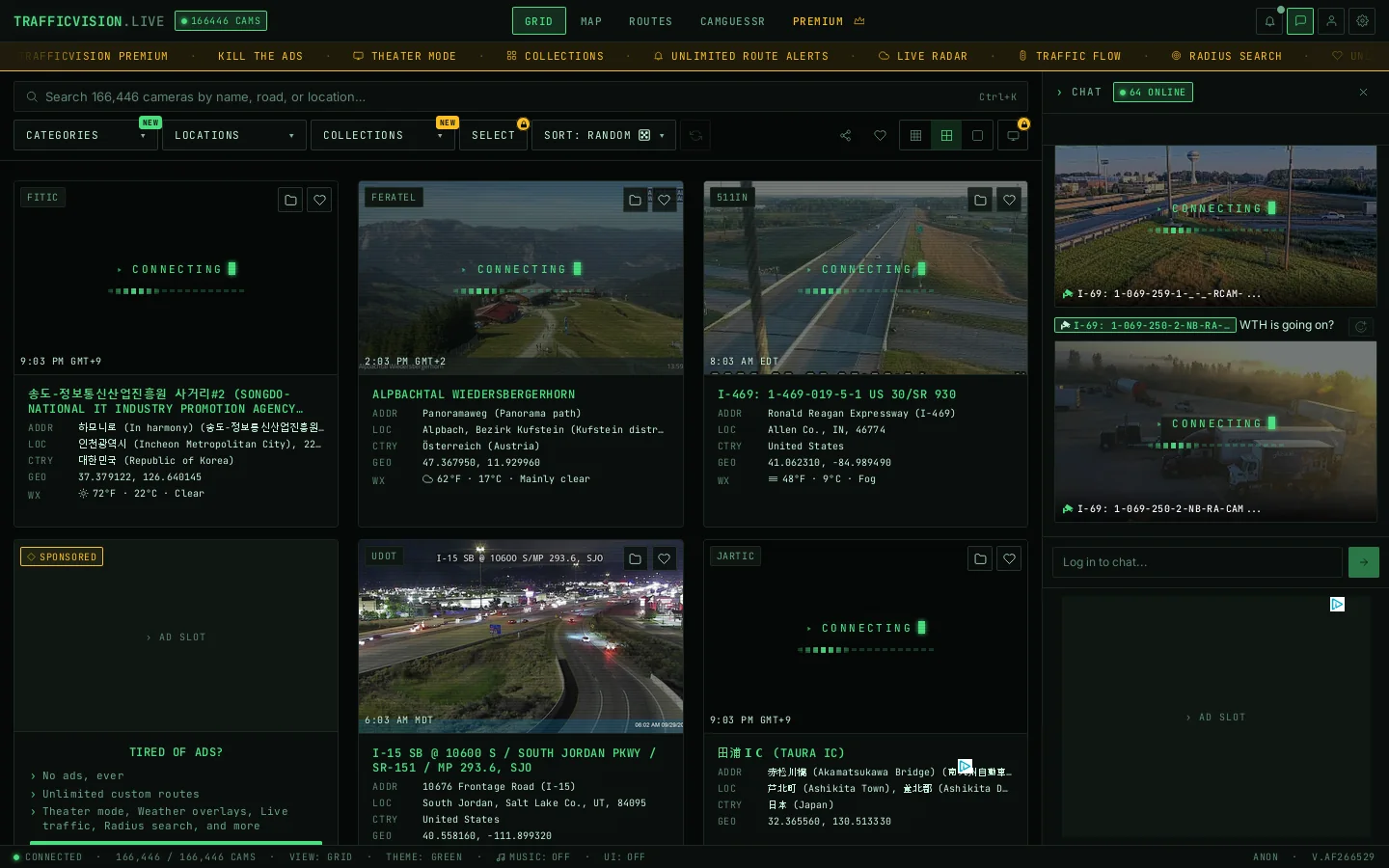
Task: Click the favorites heart filter icon
Action: click(880, 136)
